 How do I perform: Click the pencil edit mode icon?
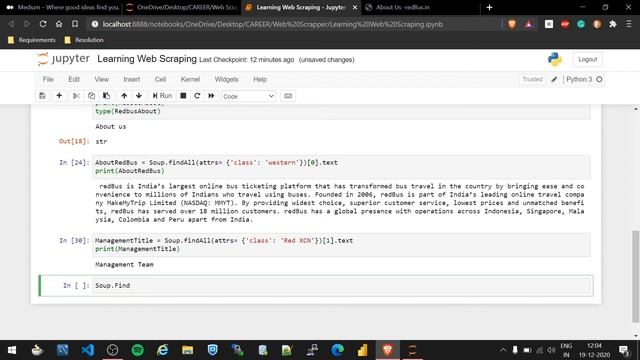(x=554, y=80)
